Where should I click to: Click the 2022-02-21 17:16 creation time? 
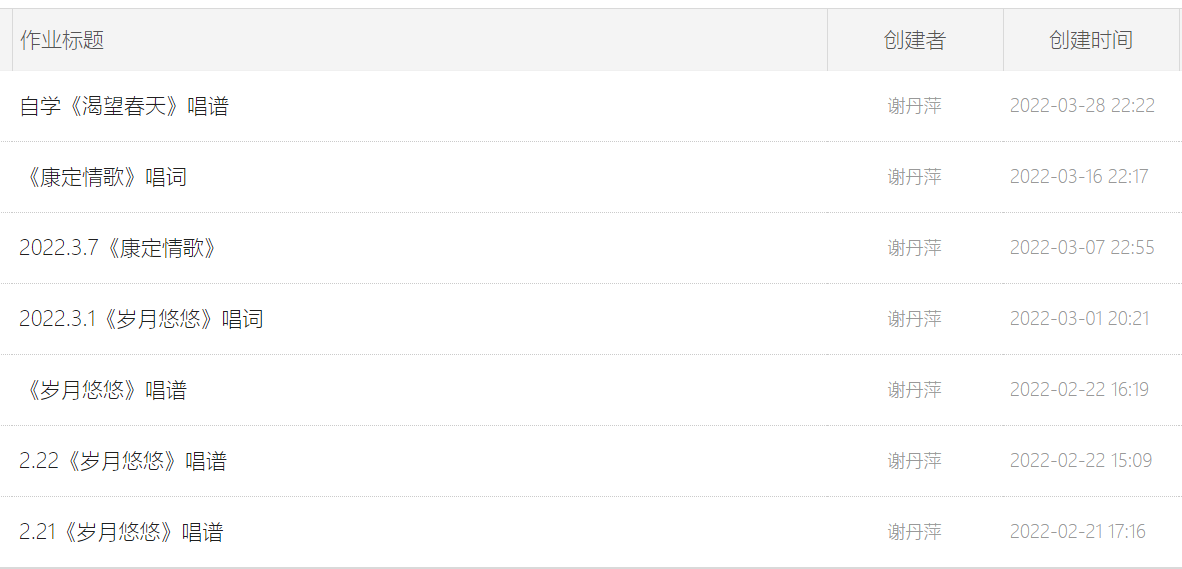(x=1078, y=532)
